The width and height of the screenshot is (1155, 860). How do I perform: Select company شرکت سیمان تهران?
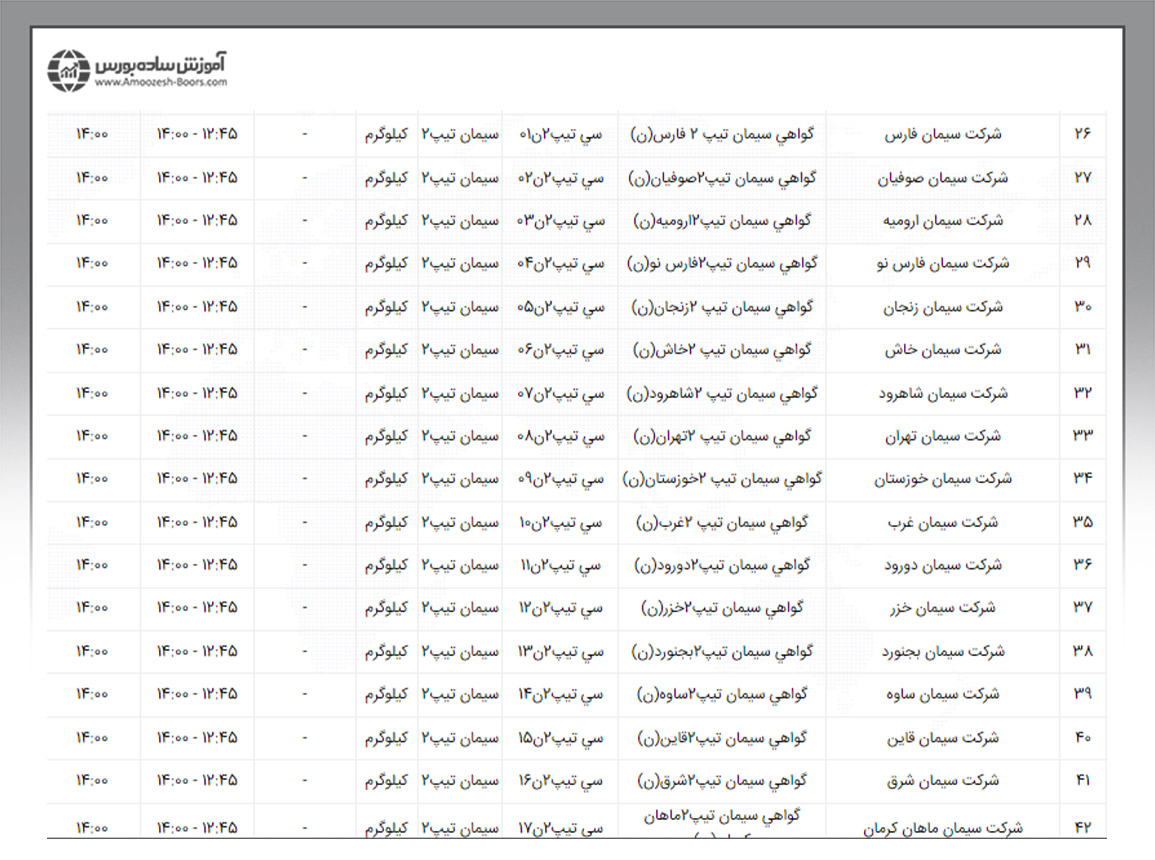[x=943, y=436]
